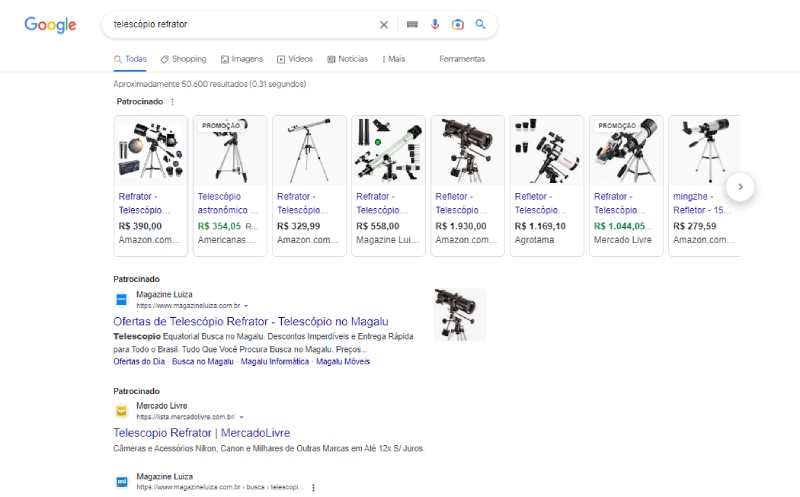Viewport: 800px width, 497px height.
Task: Start voice search with microphone icon
Action: pyautogui.click(x=435, y=25)
